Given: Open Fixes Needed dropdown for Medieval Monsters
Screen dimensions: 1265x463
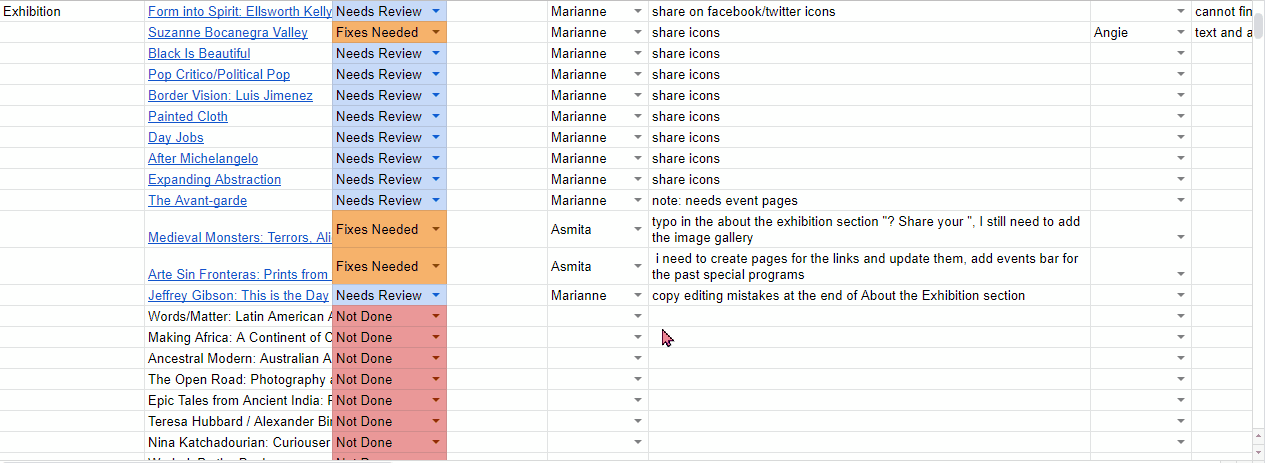Looking at the screenshot, I should click(x=436, y=229).
